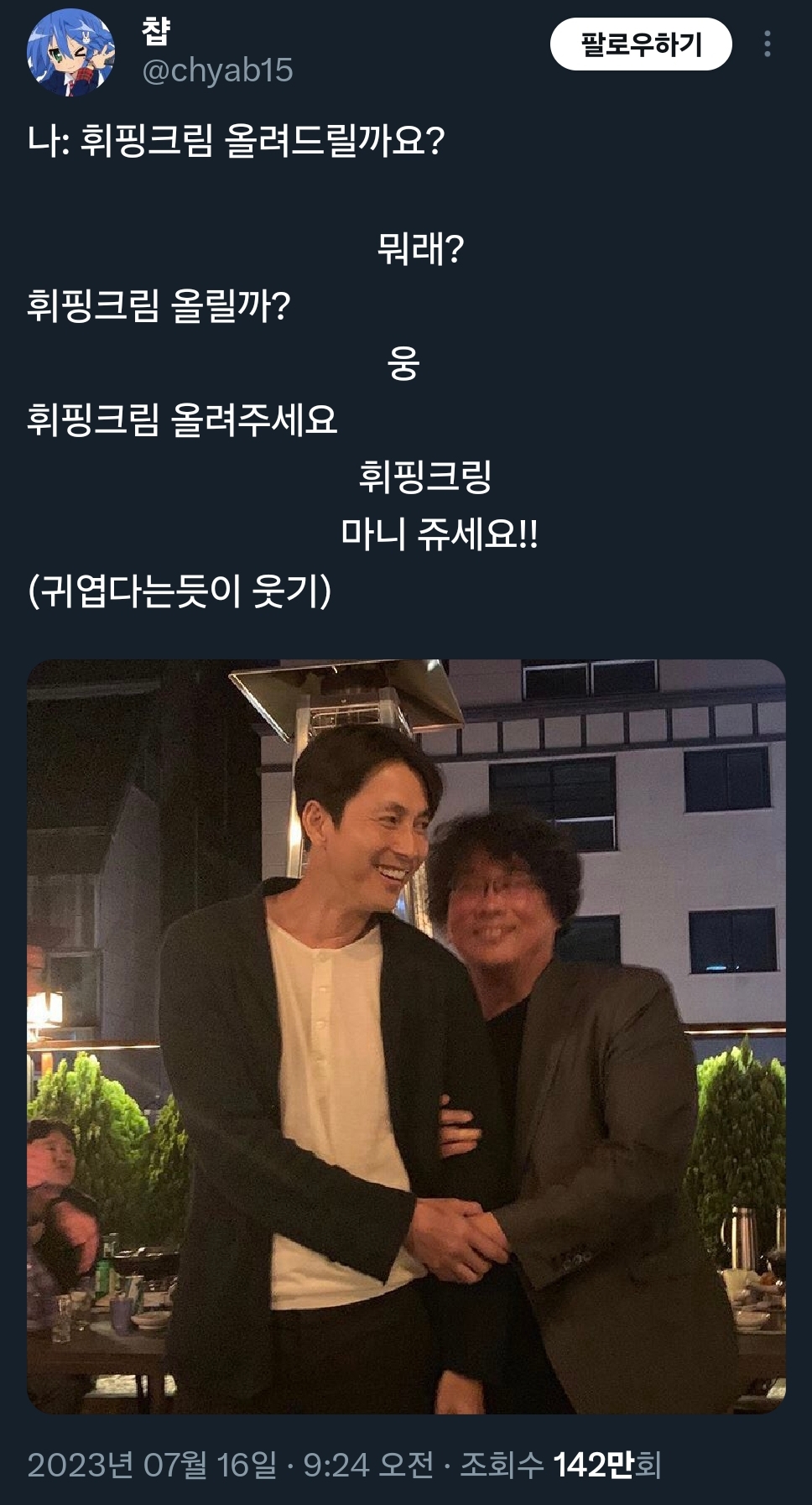812x1505 pixels.
Task: Open the 챱 profile avatar
Action: pyautogui.click(x=70, y=54)
